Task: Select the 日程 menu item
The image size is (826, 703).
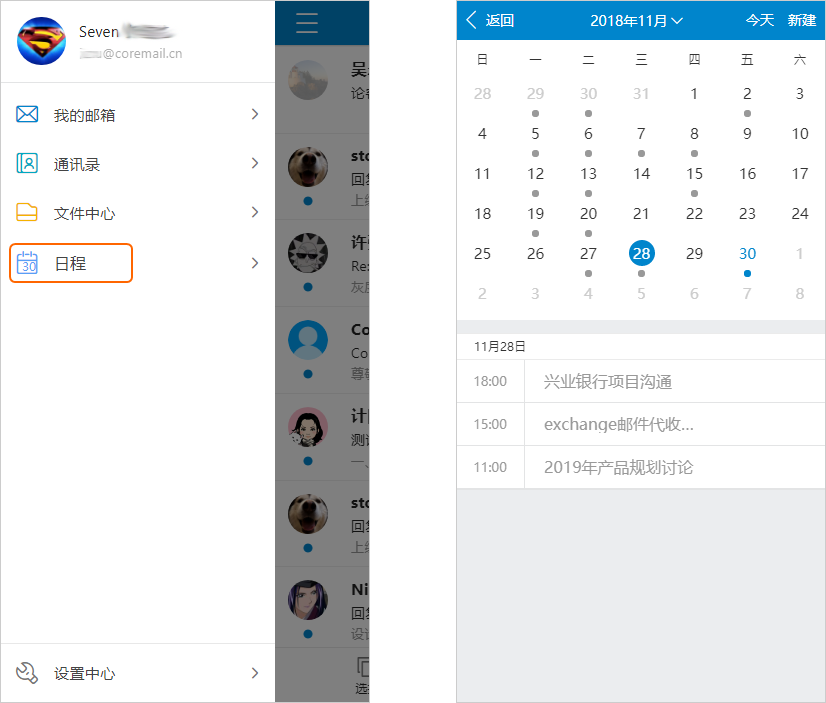Action: tap(70, 263)
